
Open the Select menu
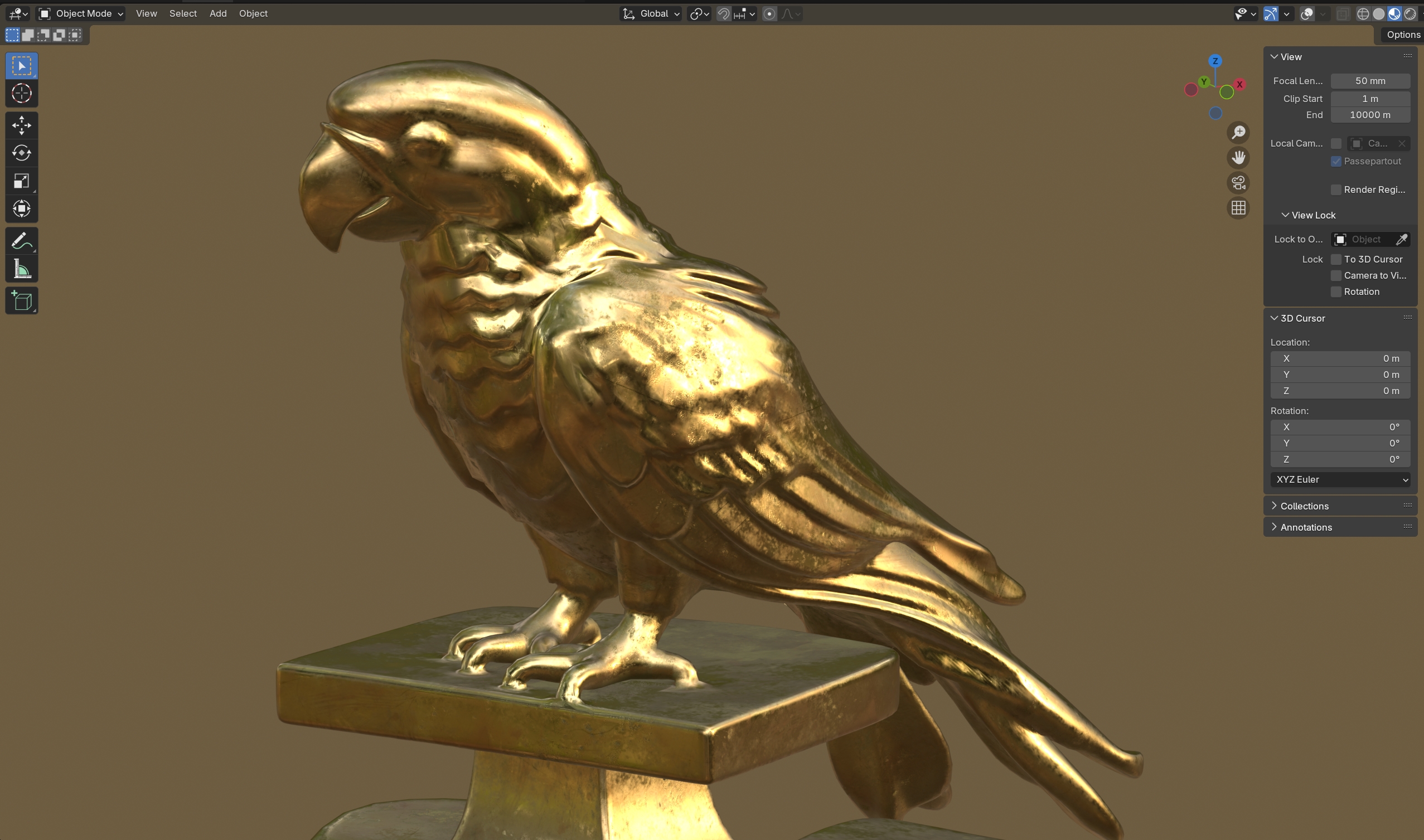[183, 13]
